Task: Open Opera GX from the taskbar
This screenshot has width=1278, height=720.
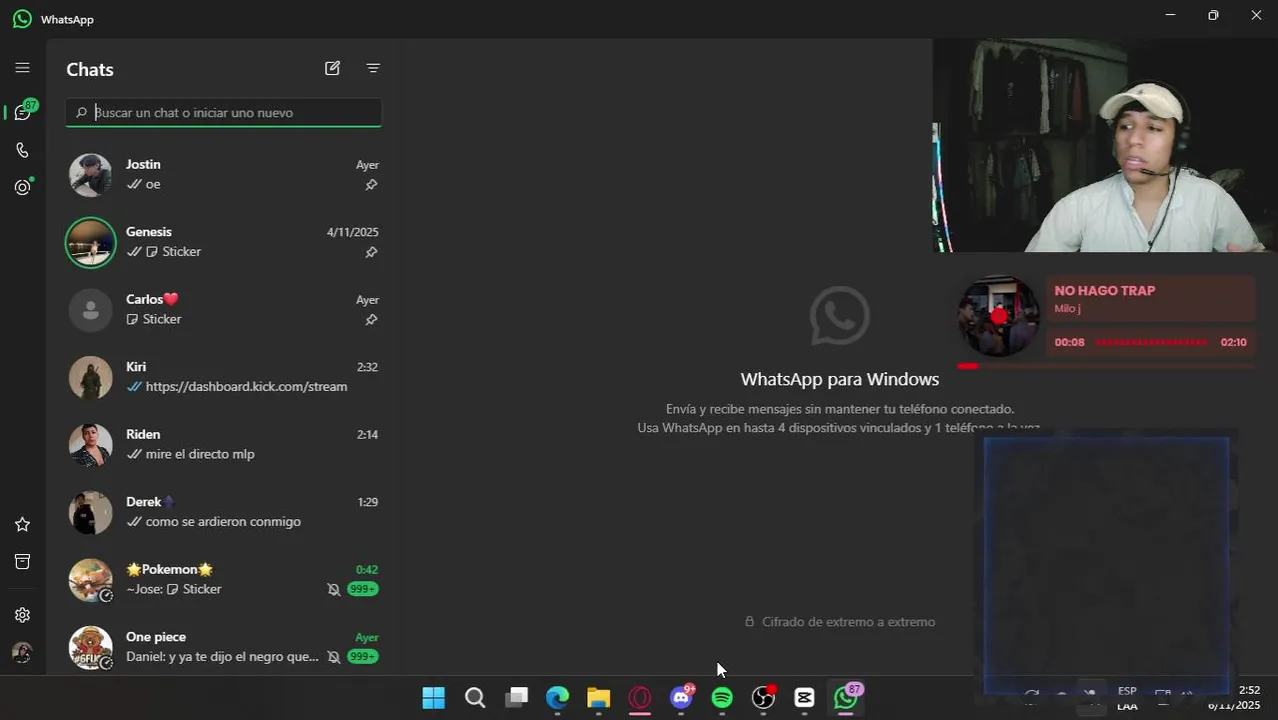Action: click(639, 698)
